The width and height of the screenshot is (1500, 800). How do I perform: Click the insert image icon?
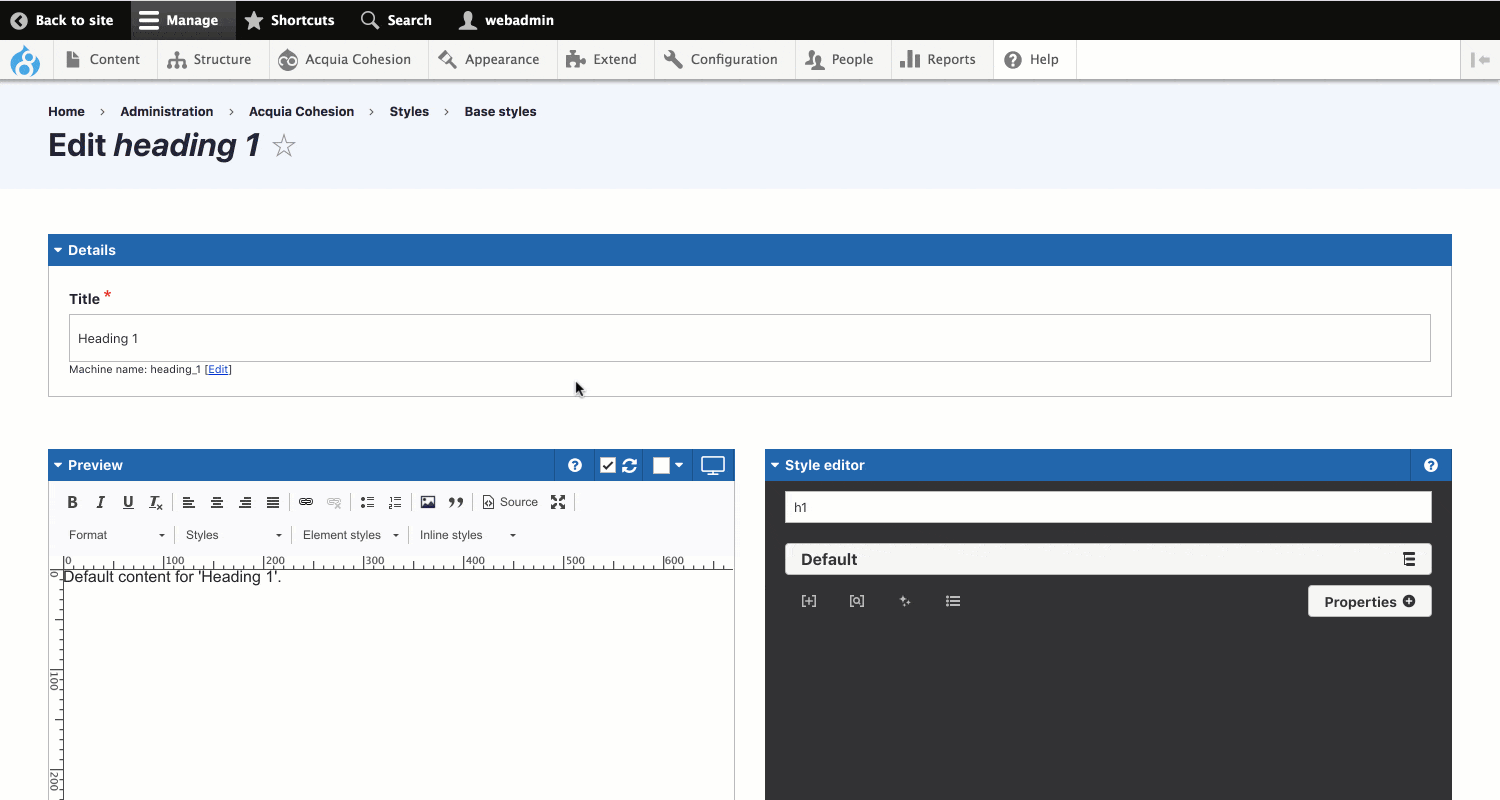[428, 502]
